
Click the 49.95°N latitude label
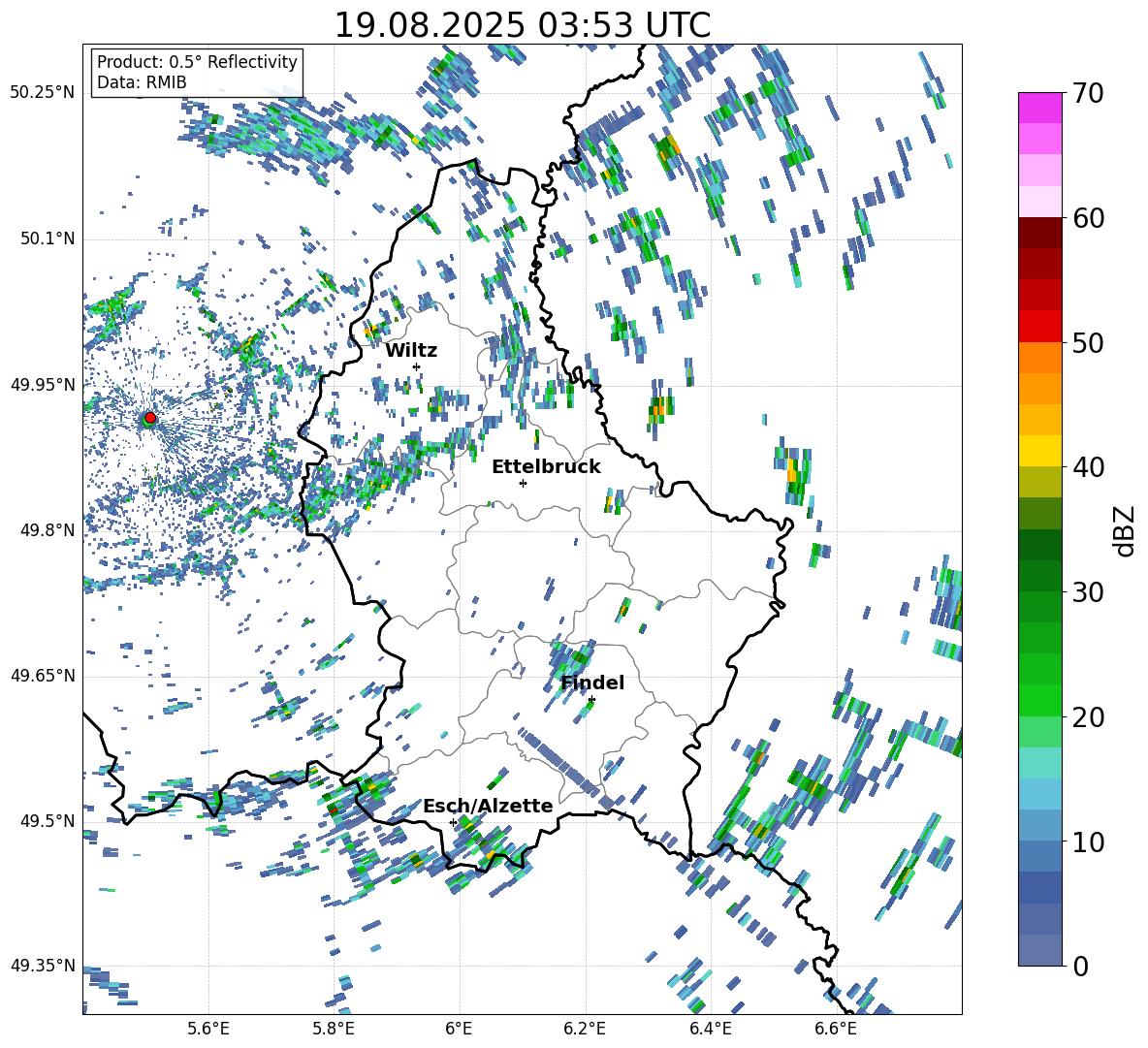coord(43,385)
